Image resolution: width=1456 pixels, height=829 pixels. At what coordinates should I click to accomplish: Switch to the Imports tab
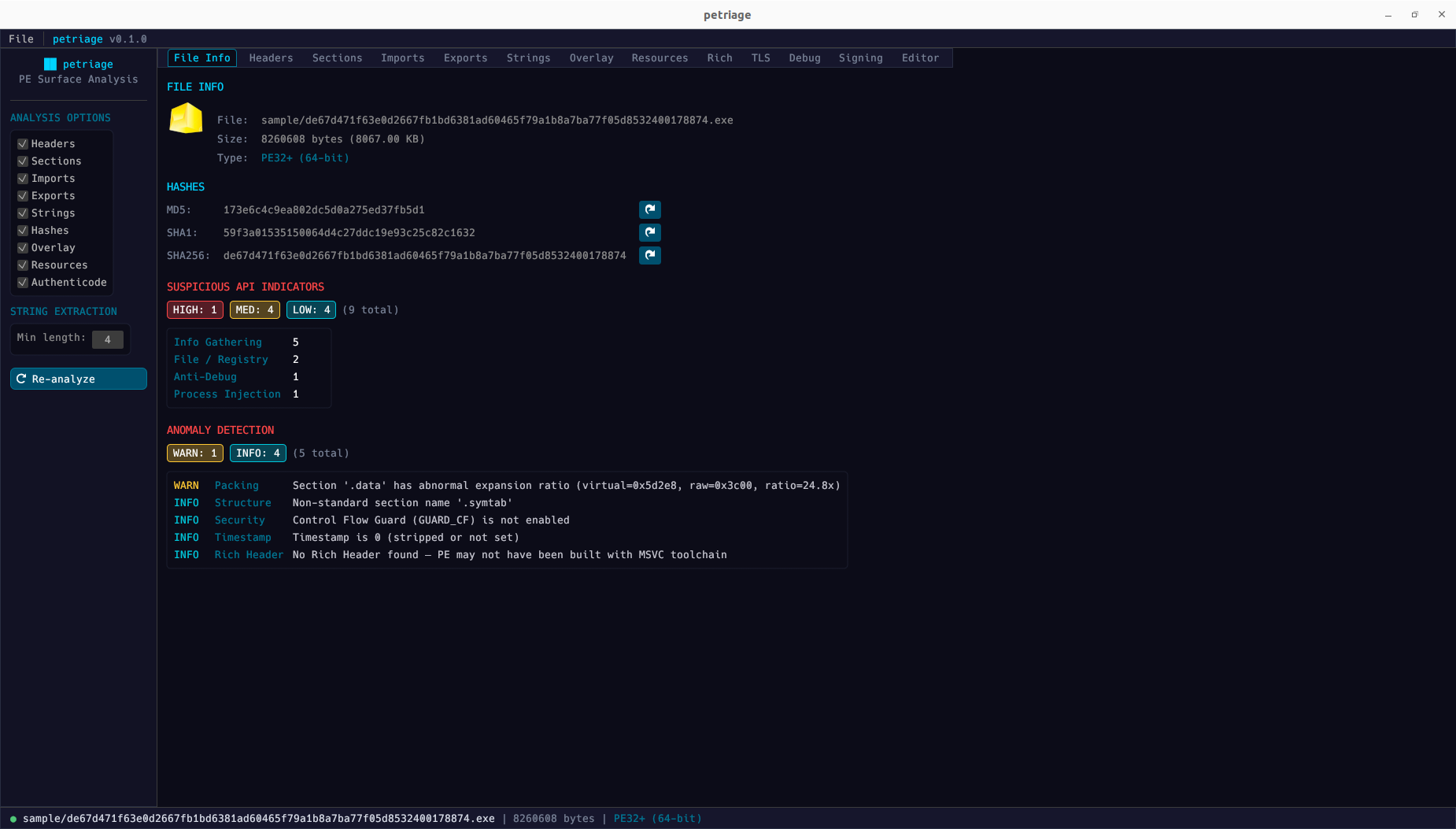pyautogui.click(x=402, y=57)
